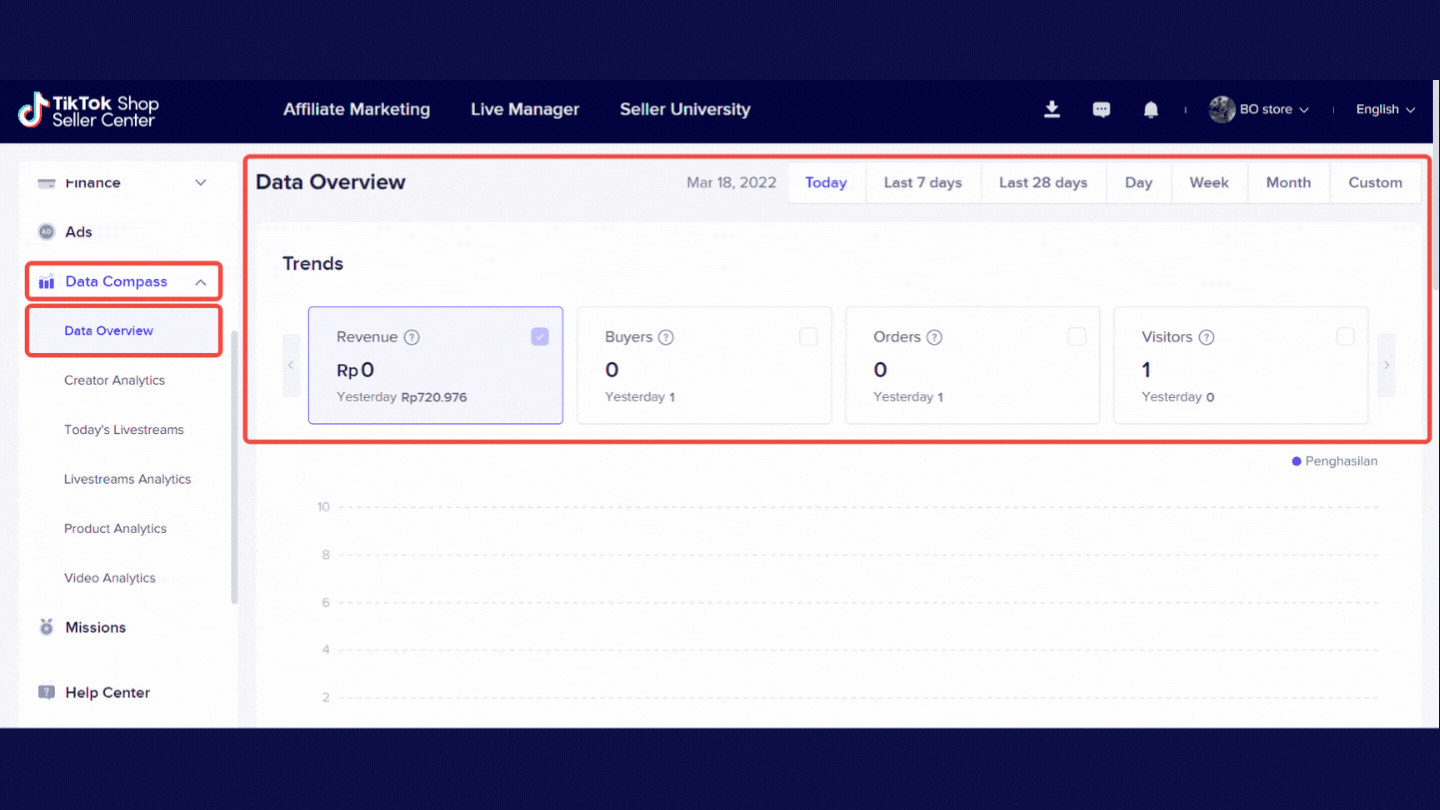Select the Custom date range tab

tap(1375, 183)
